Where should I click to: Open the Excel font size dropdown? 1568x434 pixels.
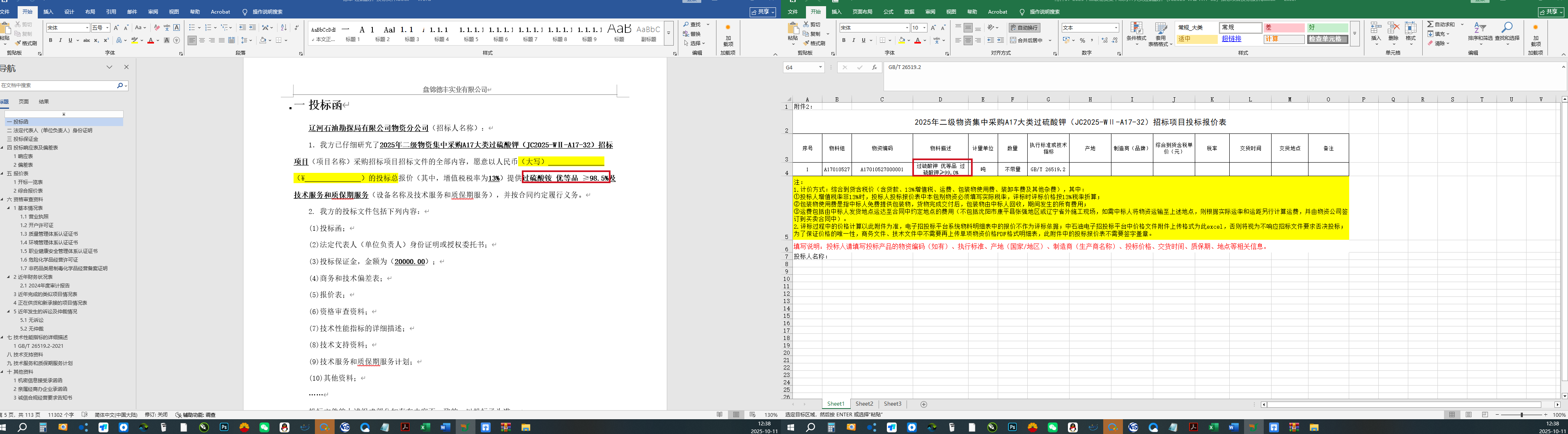[x=924, y=28]
